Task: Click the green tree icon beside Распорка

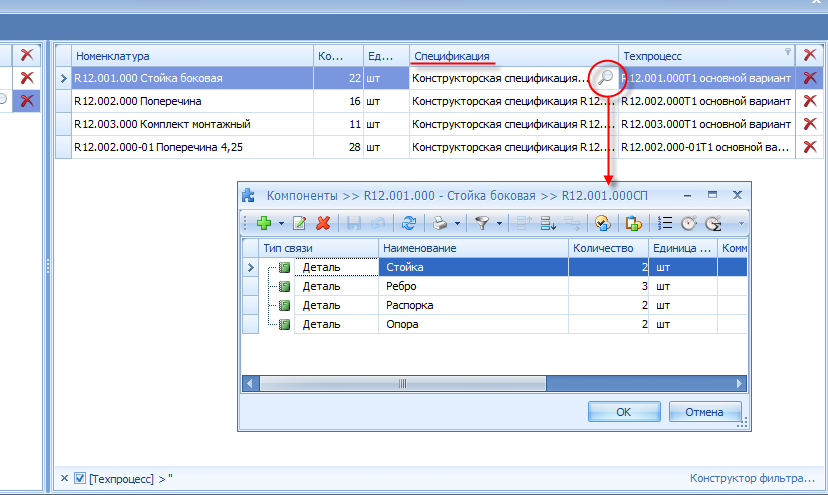Action: [285, 305]
